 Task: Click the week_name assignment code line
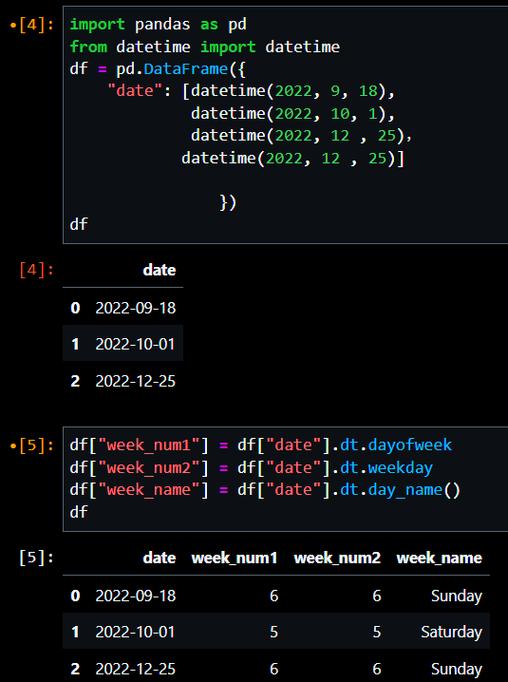pos(265,490)
